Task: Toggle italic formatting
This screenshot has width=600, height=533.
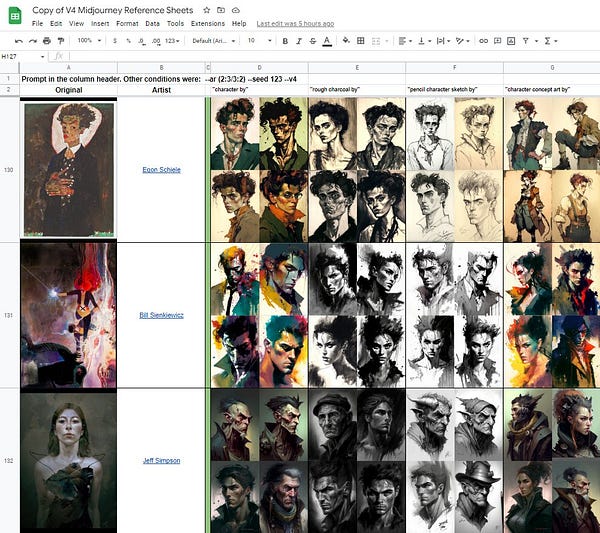Action: pos(299,41)
